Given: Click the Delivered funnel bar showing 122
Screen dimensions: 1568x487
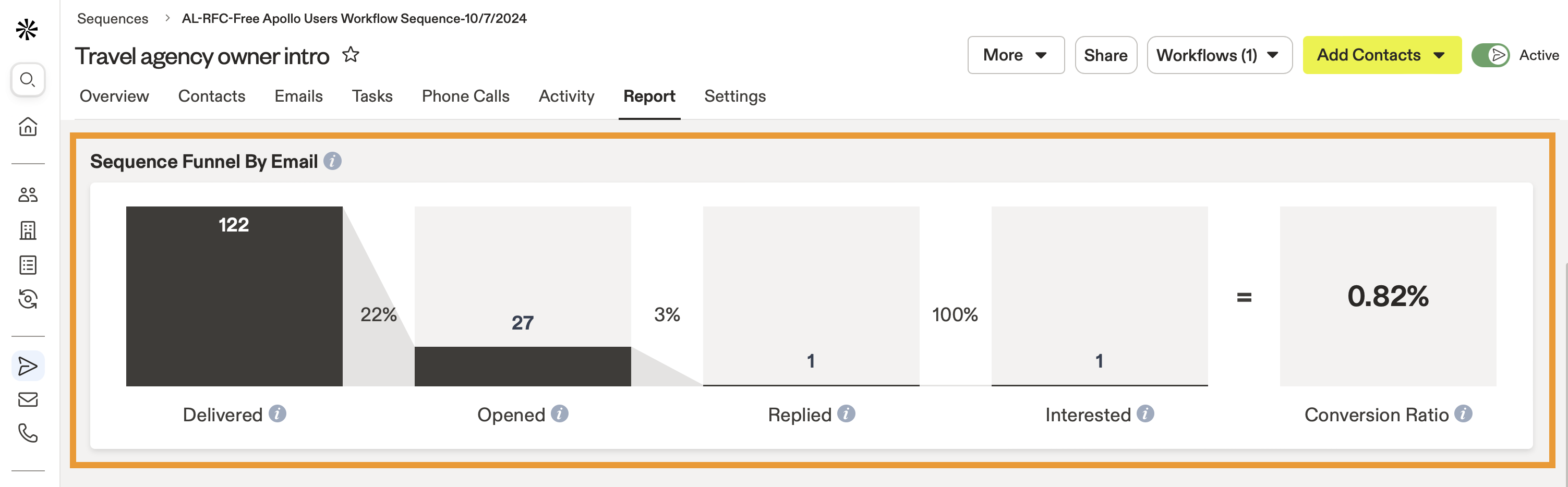Looking at the screenshot, I should point(234,297).
